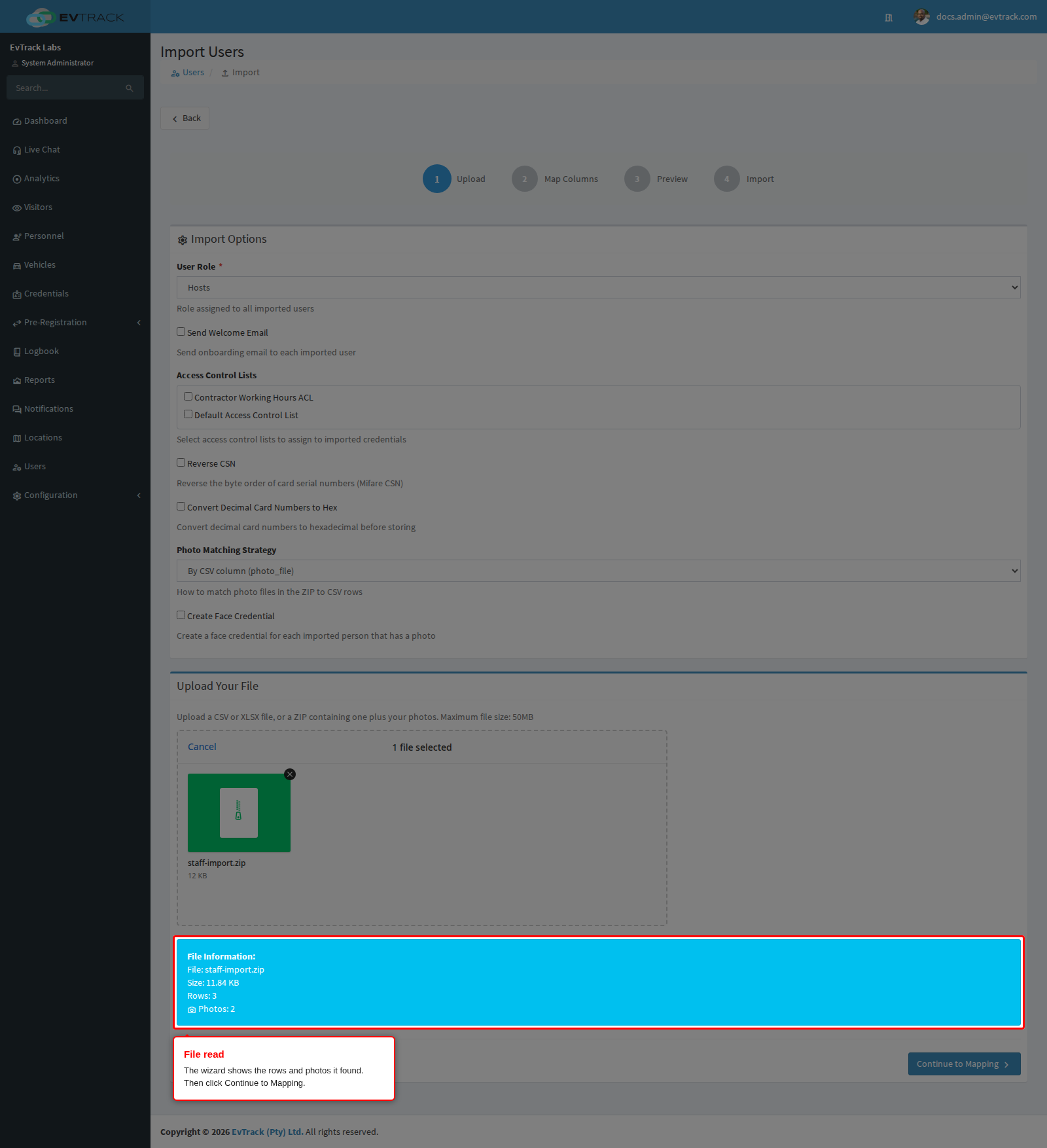The width and height of the screenshot is (1047, 1148).
Task: Go to step 3 Preview
Action: click(656, 179)
